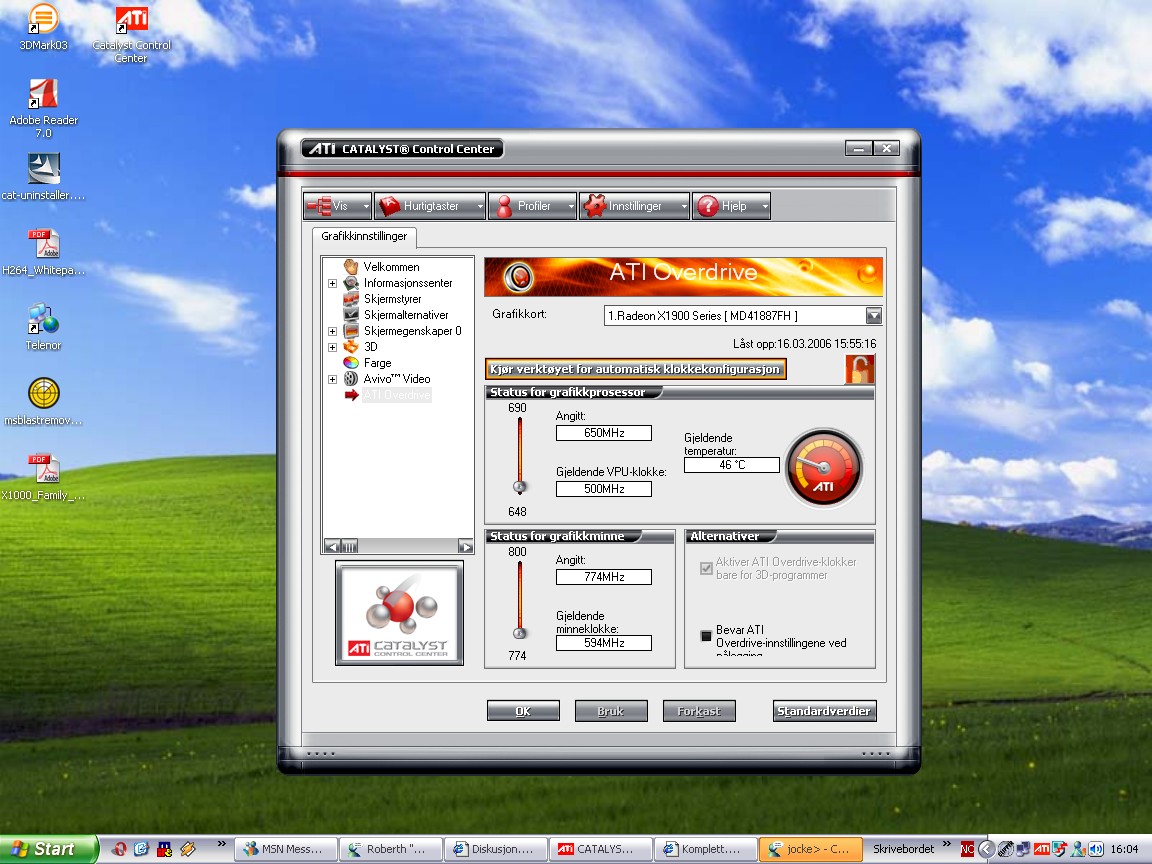1152x864 pixels.
Task: Click the 3D teapot icon in tree
Action: 351,347
